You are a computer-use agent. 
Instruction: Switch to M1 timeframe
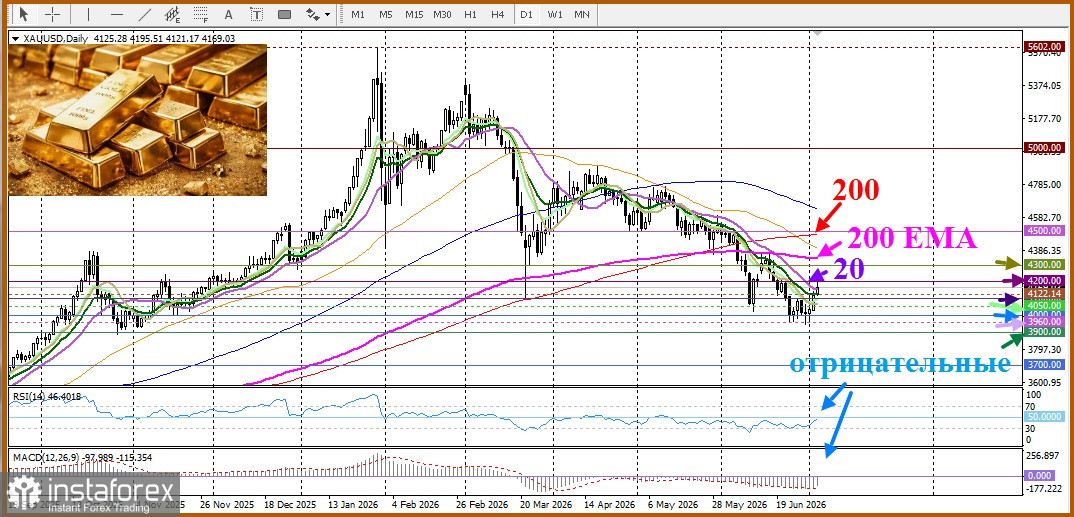pos(358,14)
